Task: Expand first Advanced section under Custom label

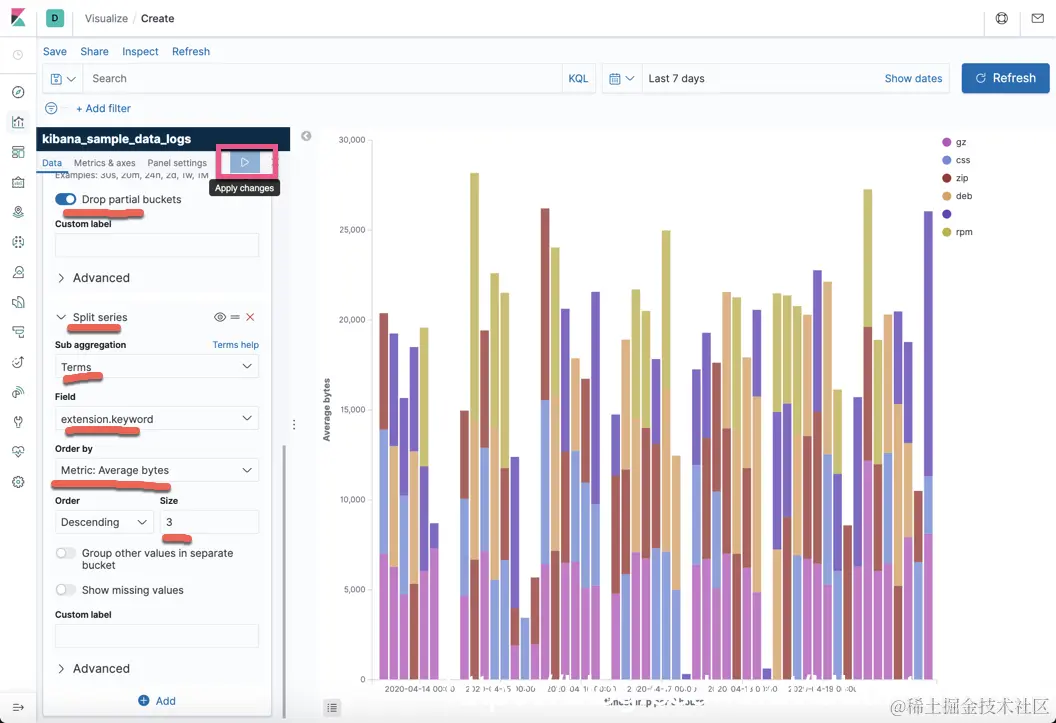Action: [x=93, y=278]
